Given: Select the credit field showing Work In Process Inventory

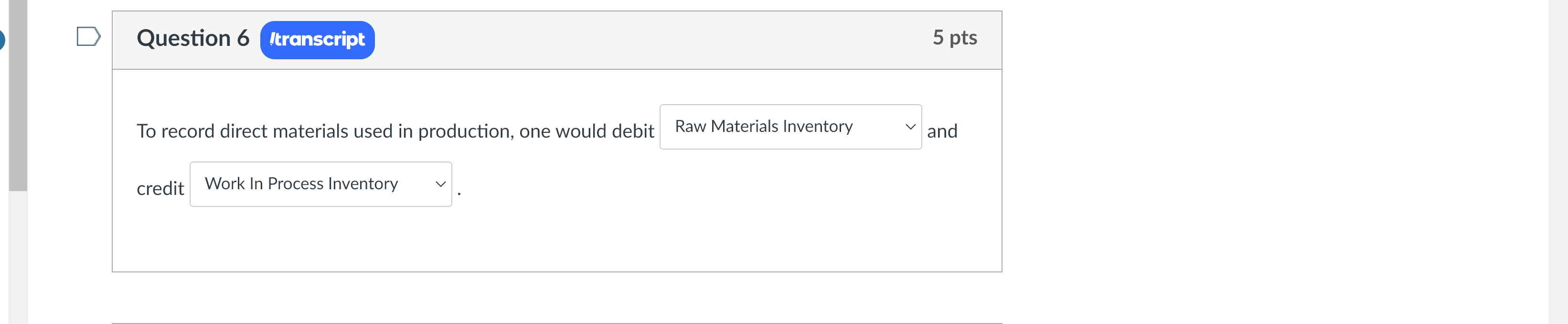Looking at the screenshot, I should point(301,184).
